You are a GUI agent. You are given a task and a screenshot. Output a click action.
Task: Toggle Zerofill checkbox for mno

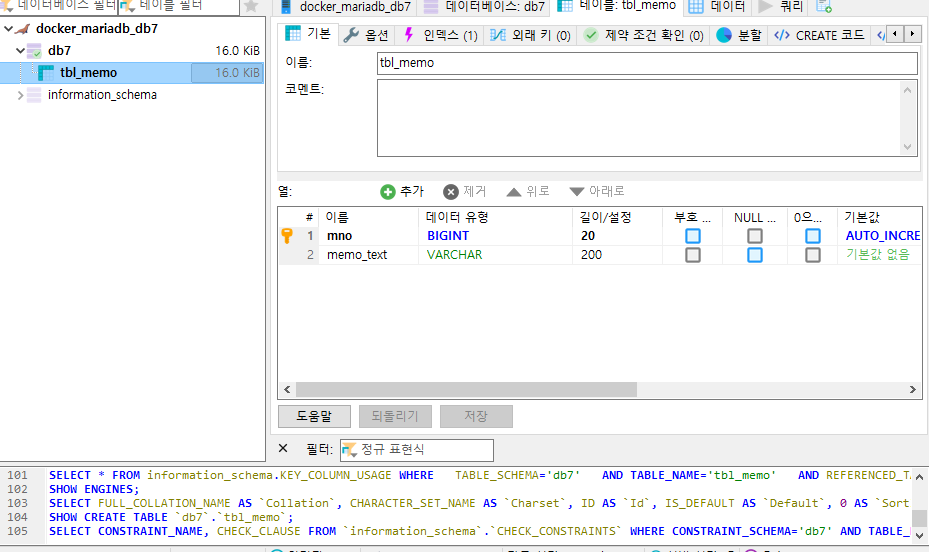[x=813, y=236]
